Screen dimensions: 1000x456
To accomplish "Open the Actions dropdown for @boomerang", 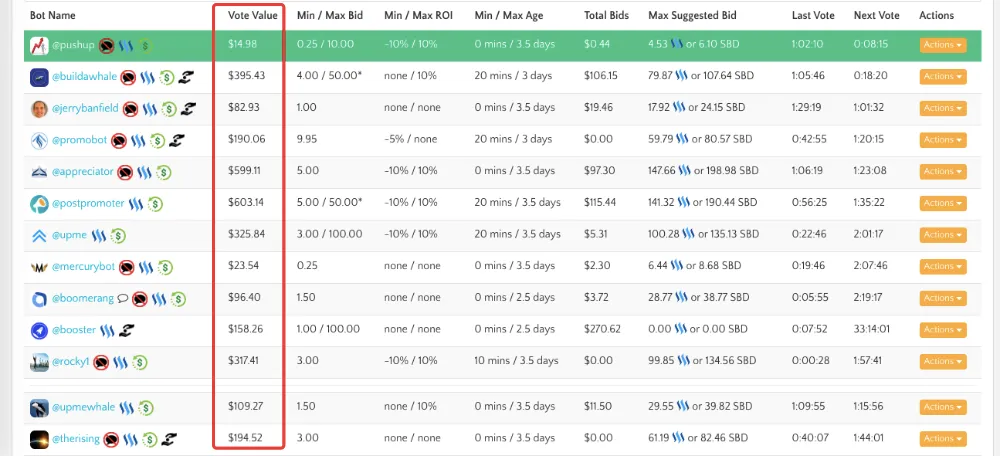I will click(x=943, y=298).
